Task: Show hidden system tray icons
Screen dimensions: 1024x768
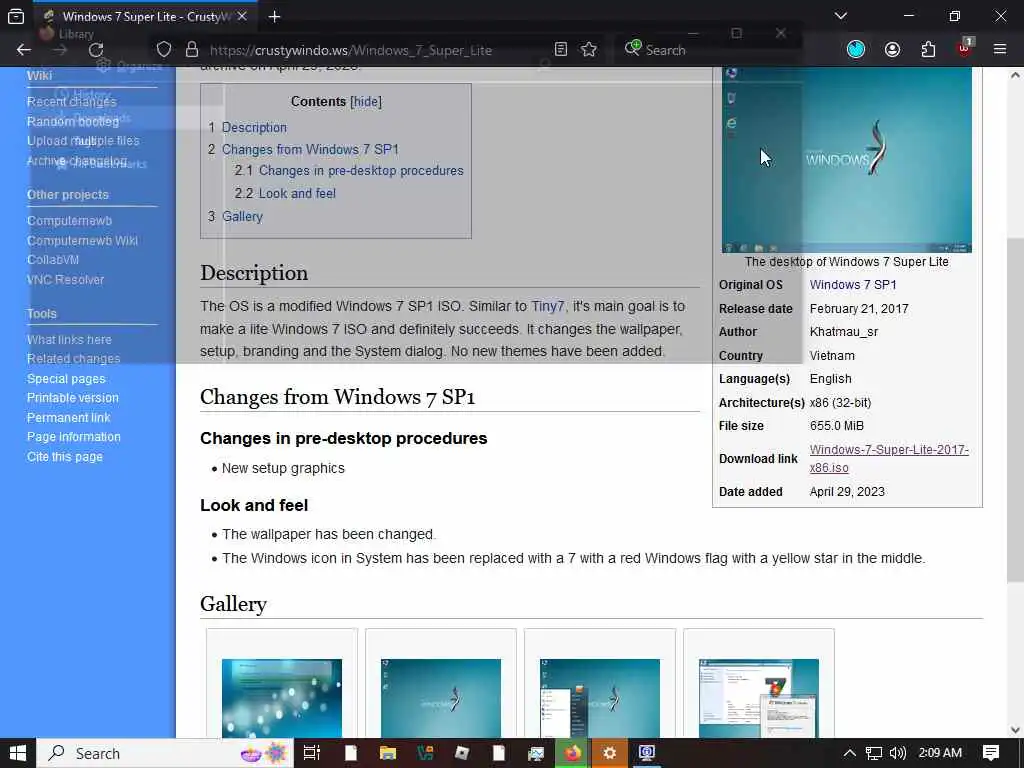Action: coord(850,753)
